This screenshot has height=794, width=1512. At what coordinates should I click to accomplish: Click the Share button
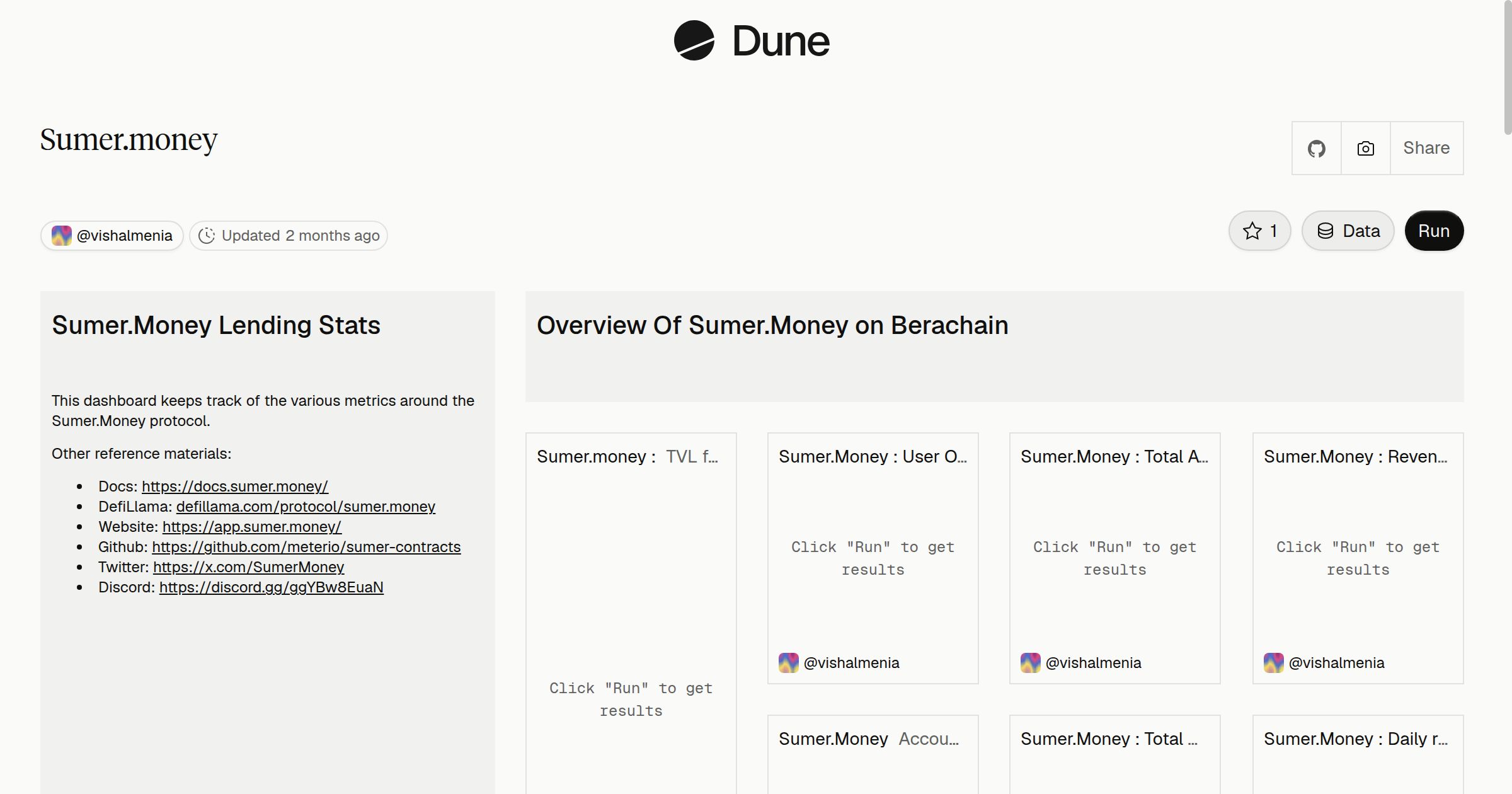click(x=1426, y=148)
